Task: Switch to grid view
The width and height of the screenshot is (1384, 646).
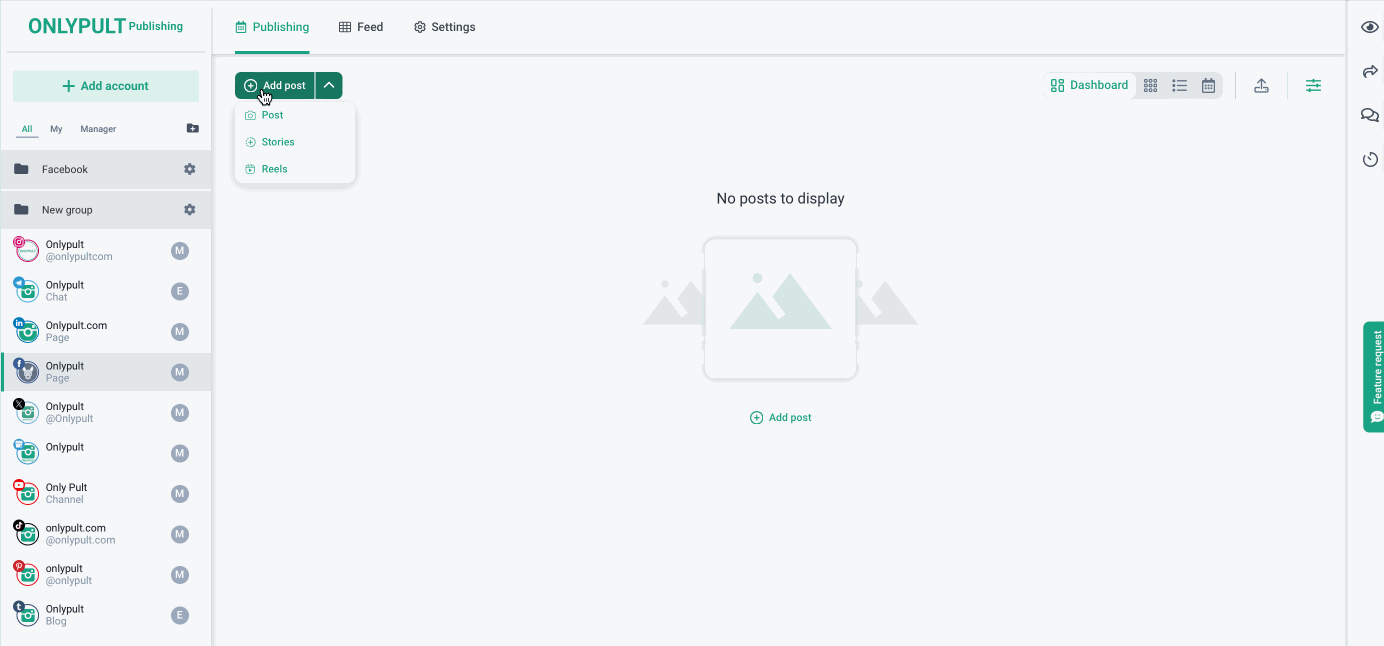Action: 1151,86
